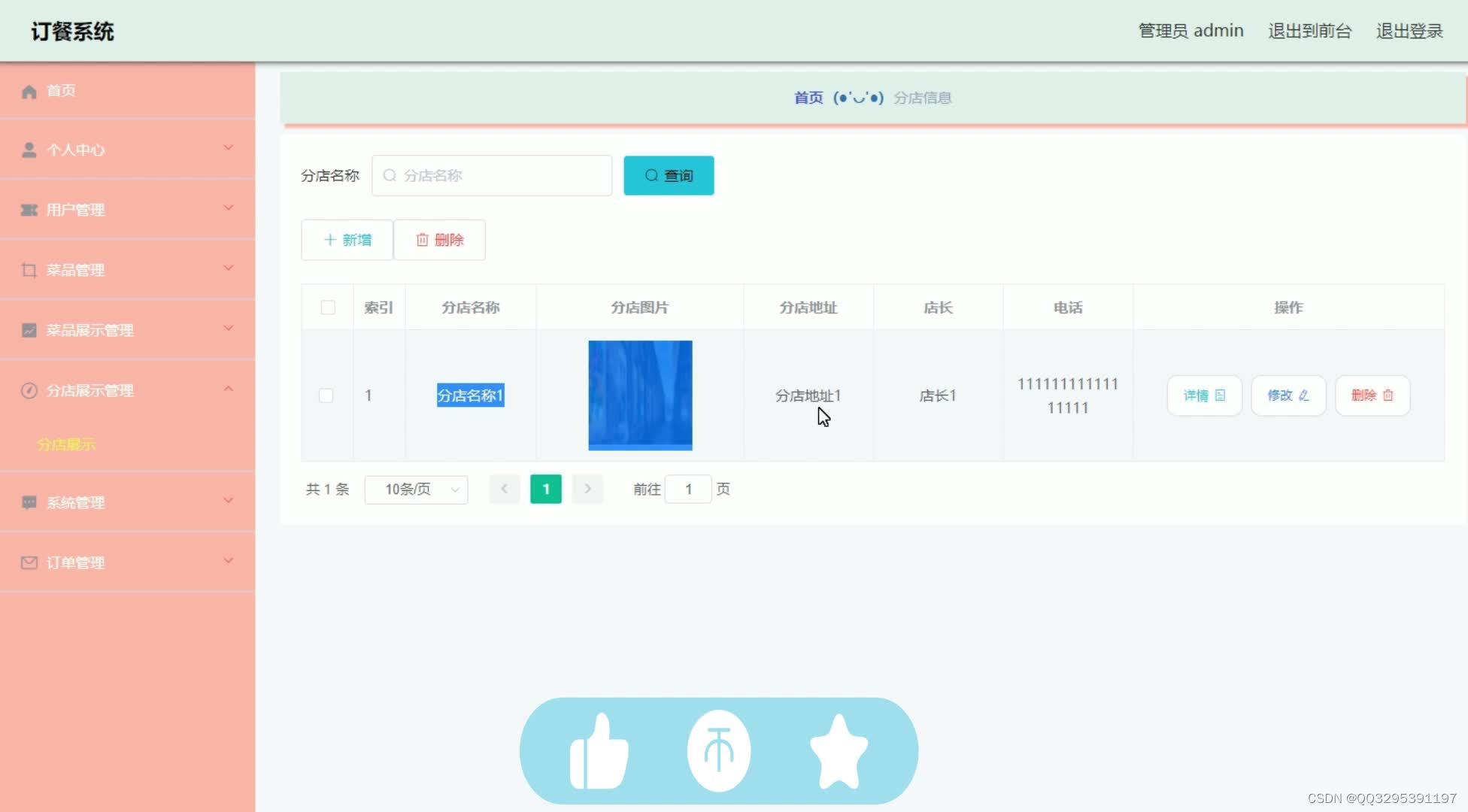Screen dimensions: 1468x812
Task: Click 修改 for 分店名称1 row
Action: click(1288, 395)
